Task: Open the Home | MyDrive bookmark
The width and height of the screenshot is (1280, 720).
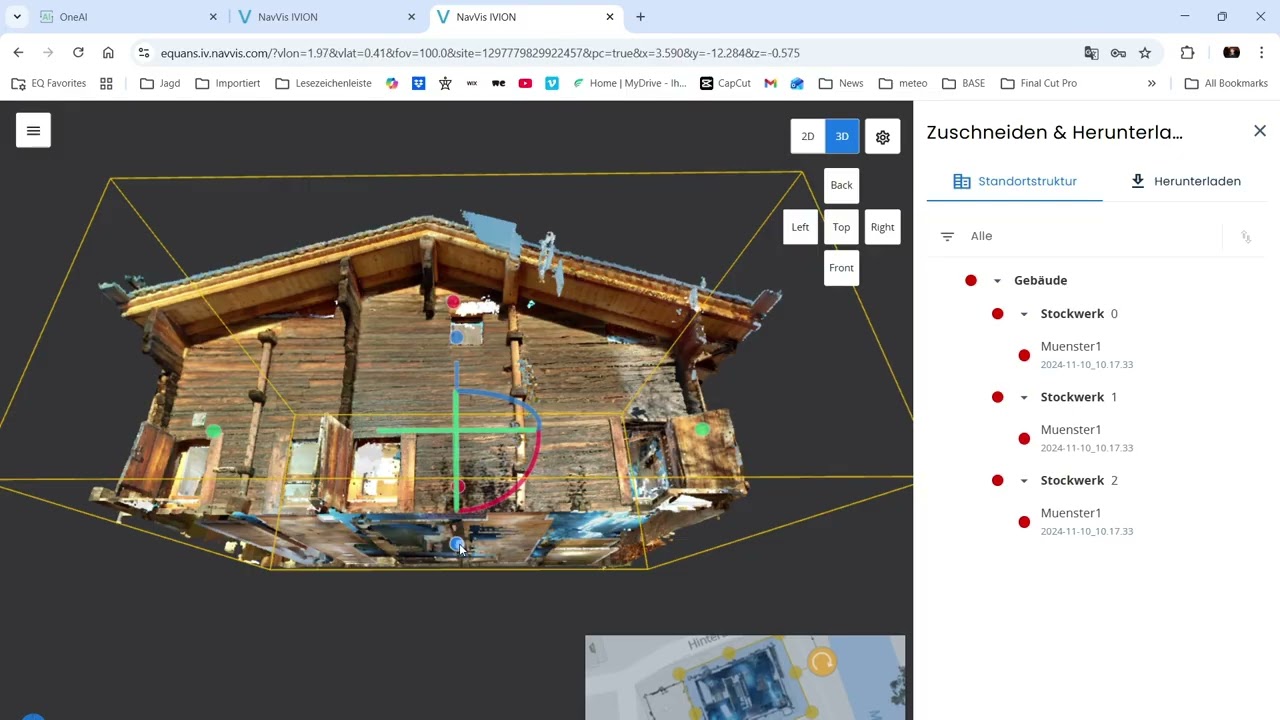Action: click(629, 83)
